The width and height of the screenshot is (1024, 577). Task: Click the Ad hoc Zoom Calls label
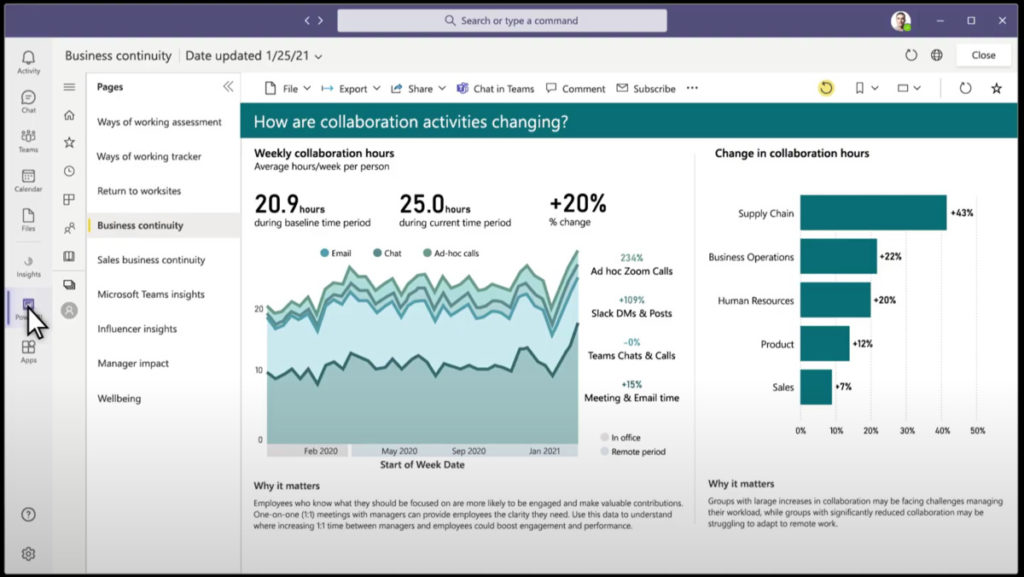pos(632,271)
